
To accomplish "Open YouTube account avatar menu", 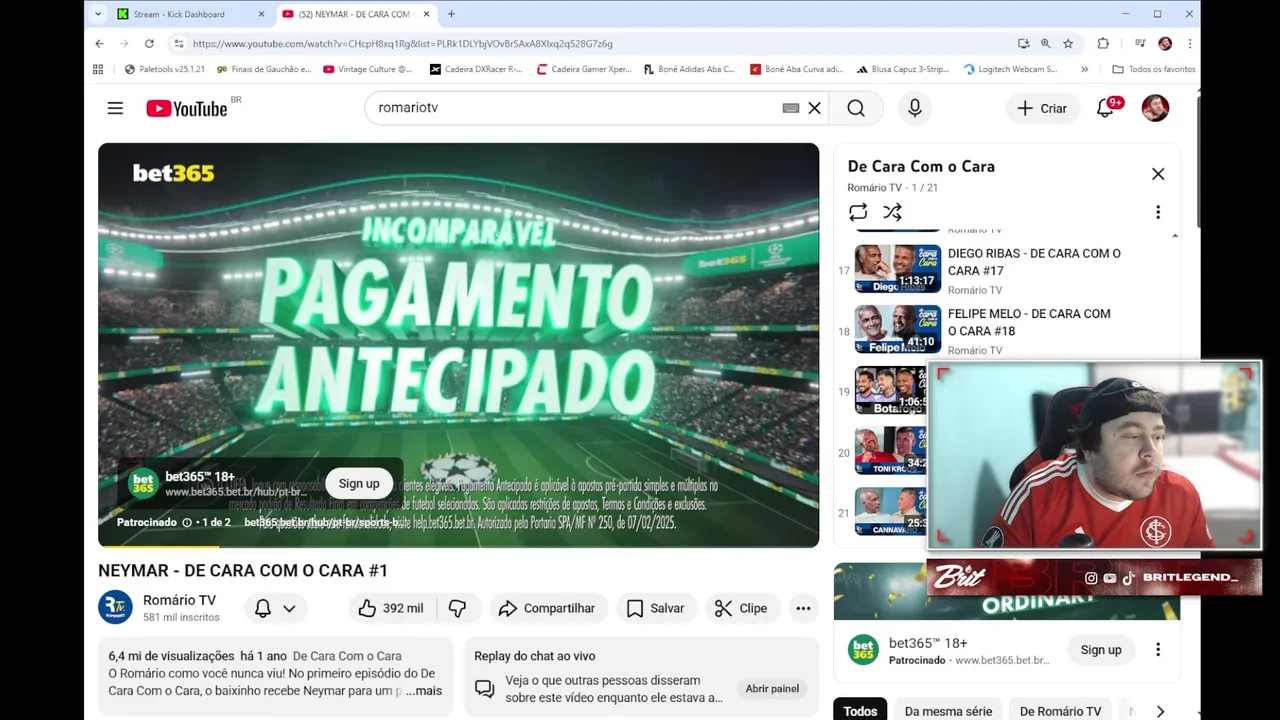I will pyautogui.click(x=1155, y=108).
